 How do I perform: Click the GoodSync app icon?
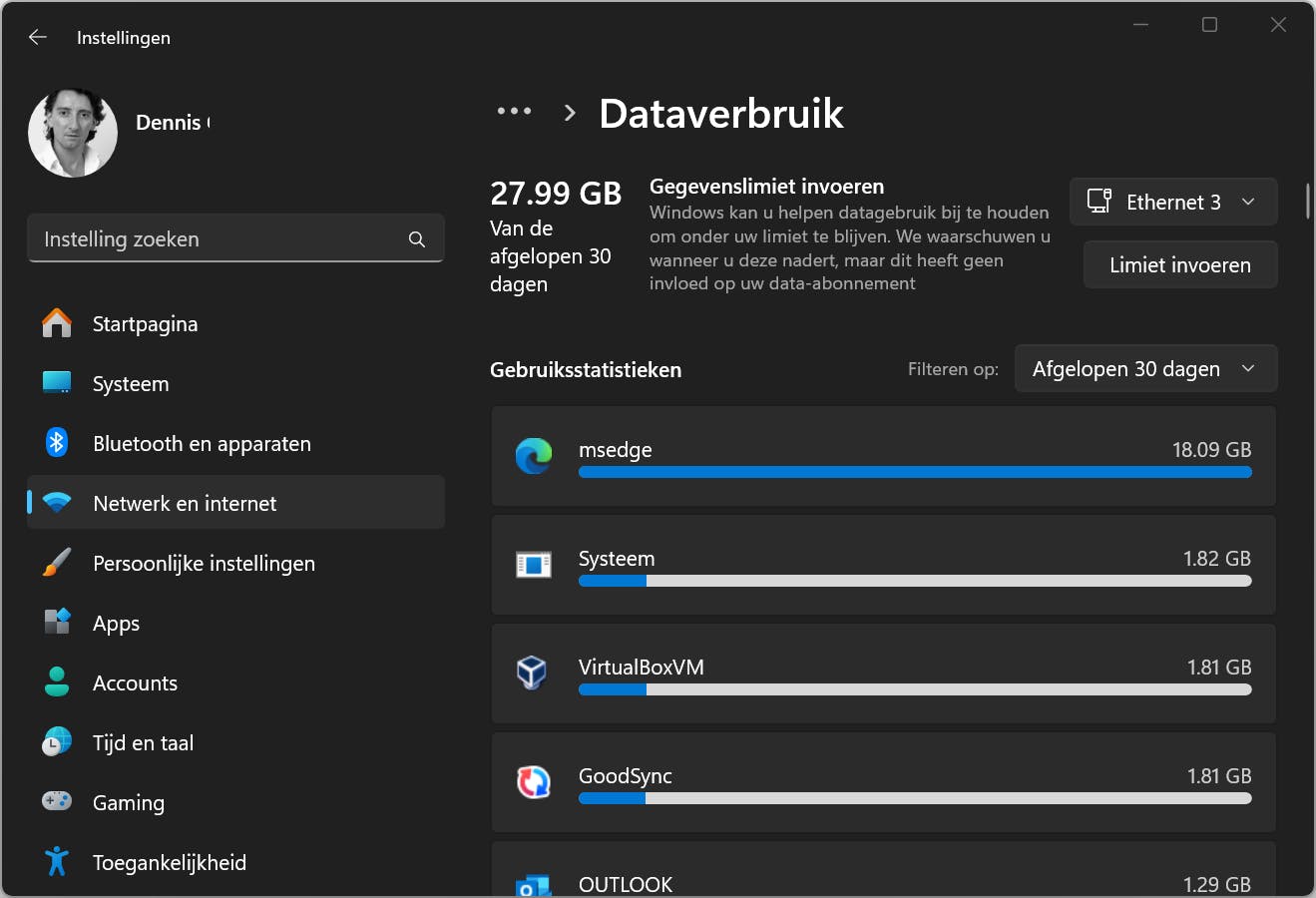tap(534, 782)
